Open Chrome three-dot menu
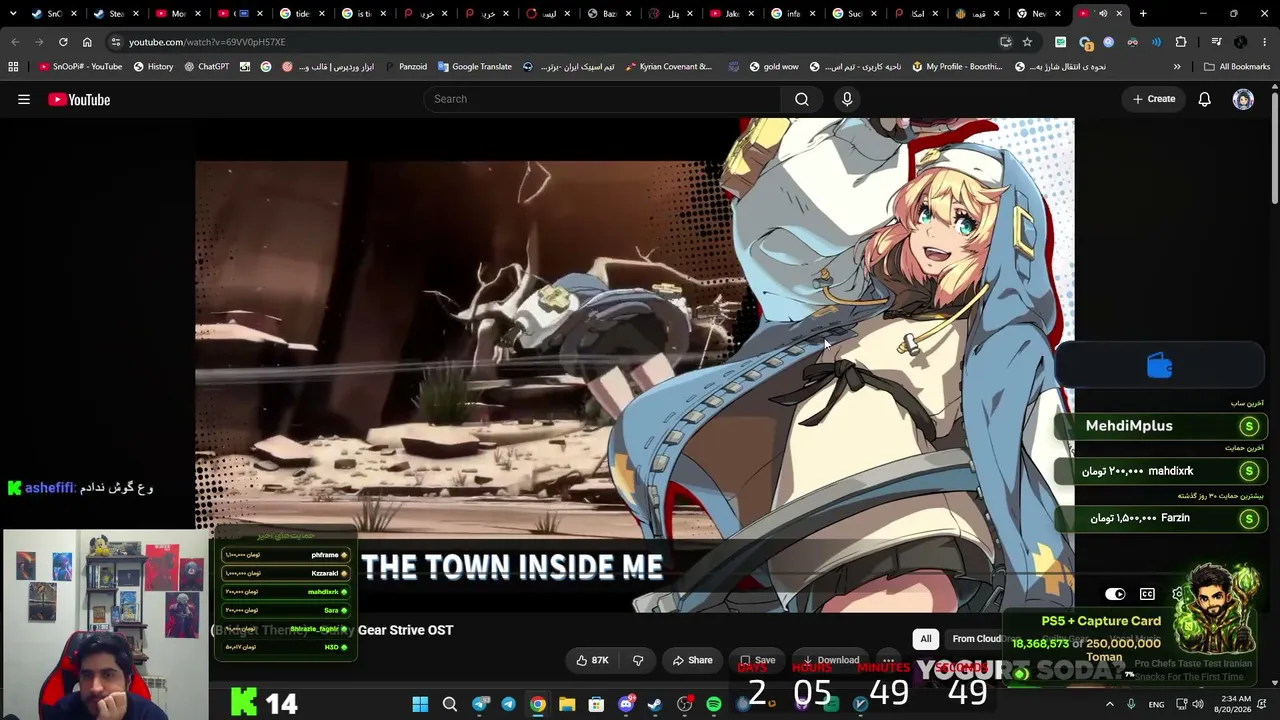 tap(1265, 42)
